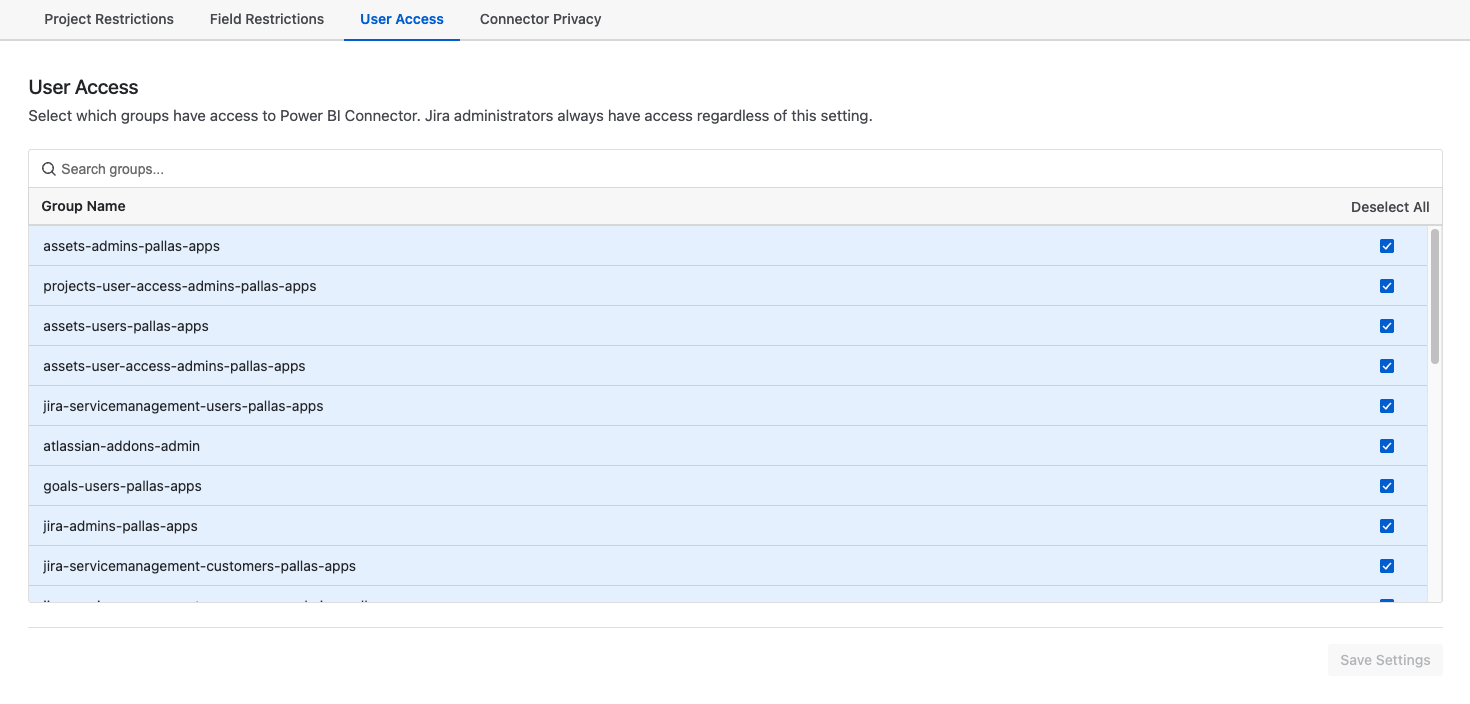Open the Project Restrictions tab
The width and height of the screenshot is (1470, 704).
(x=109, y=19)
